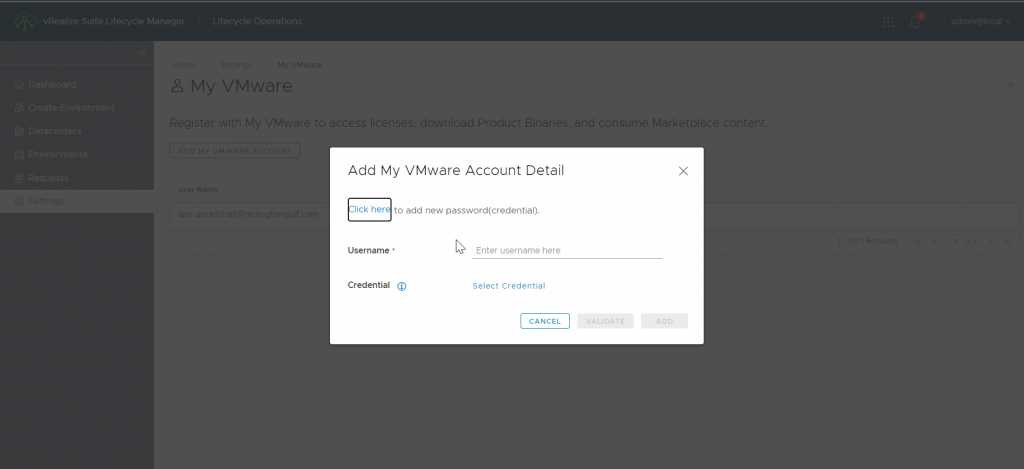
Task: Click the My VMware user icon heading
Action: [177, 86]
